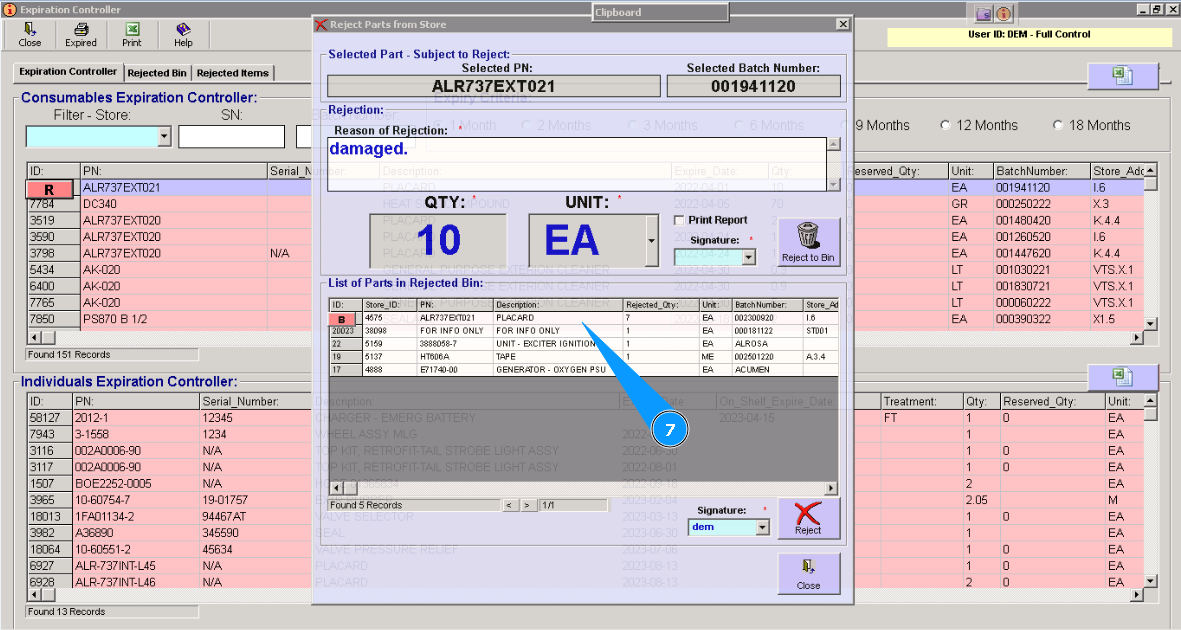The width and height of the screenshot is (1181, 630).
Task: Click the SN filter input field
Action: (232, 136)
